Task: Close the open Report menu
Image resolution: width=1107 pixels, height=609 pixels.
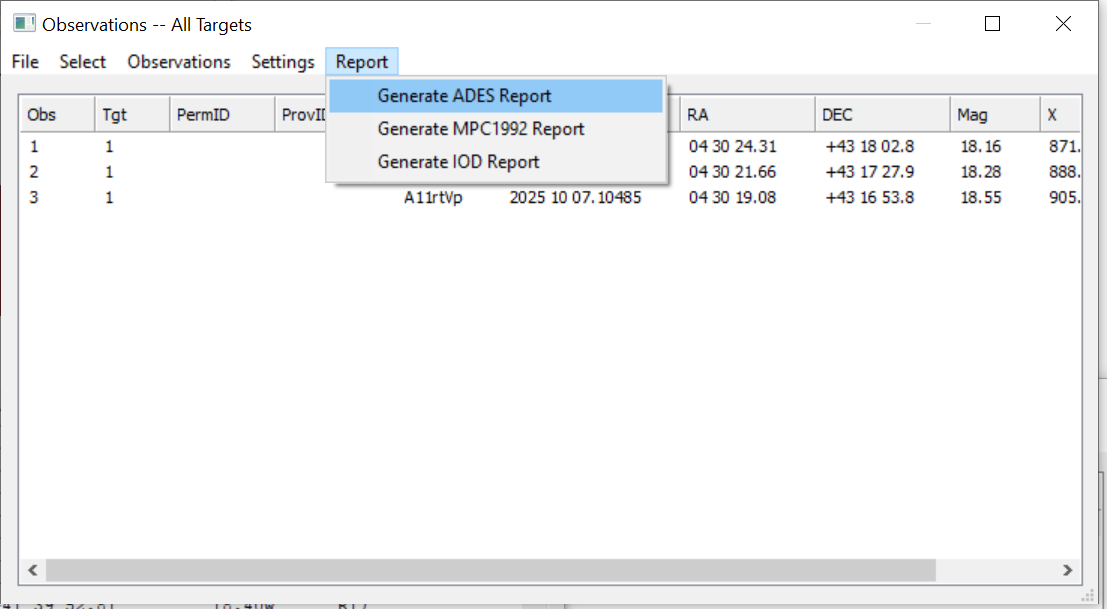Action: 362,62
